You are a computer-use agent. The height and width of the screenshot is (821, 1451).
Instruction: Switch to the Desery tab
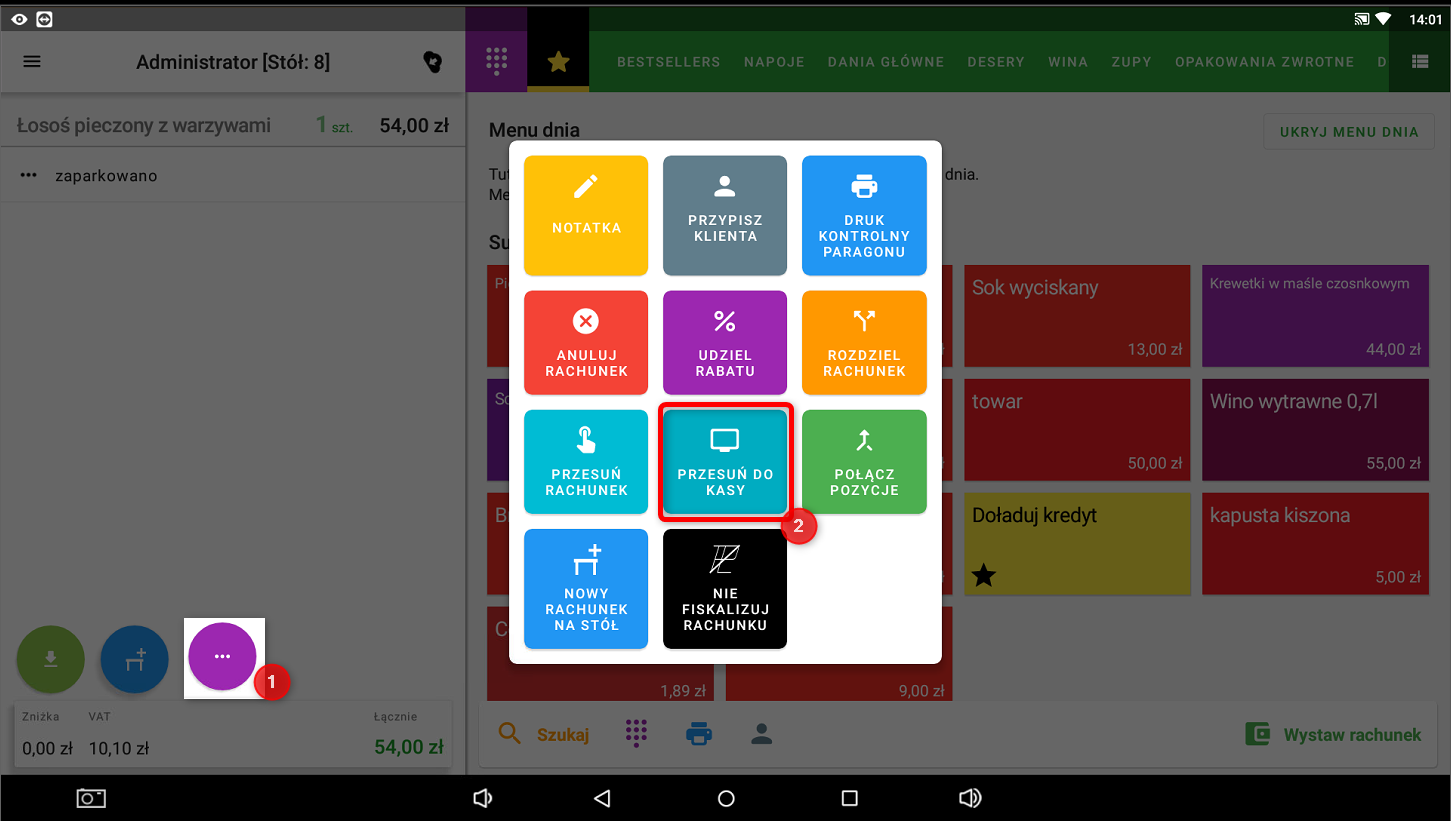(995, 62)
